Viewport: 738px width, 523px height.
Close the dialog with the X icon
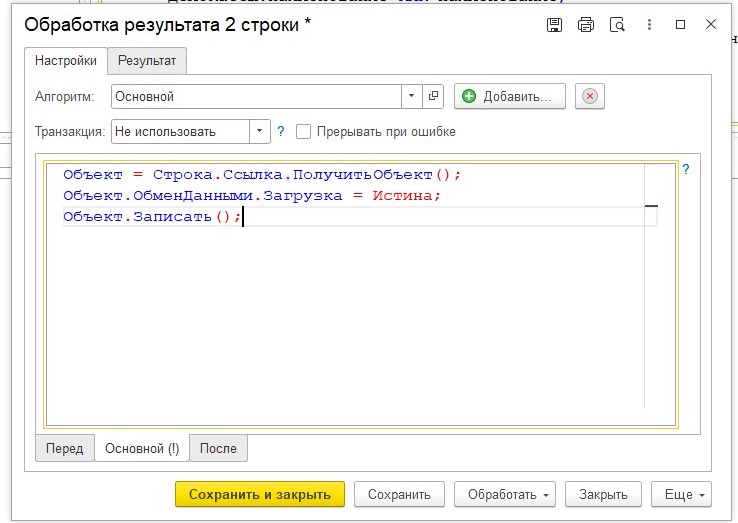(x=711, y=24)
